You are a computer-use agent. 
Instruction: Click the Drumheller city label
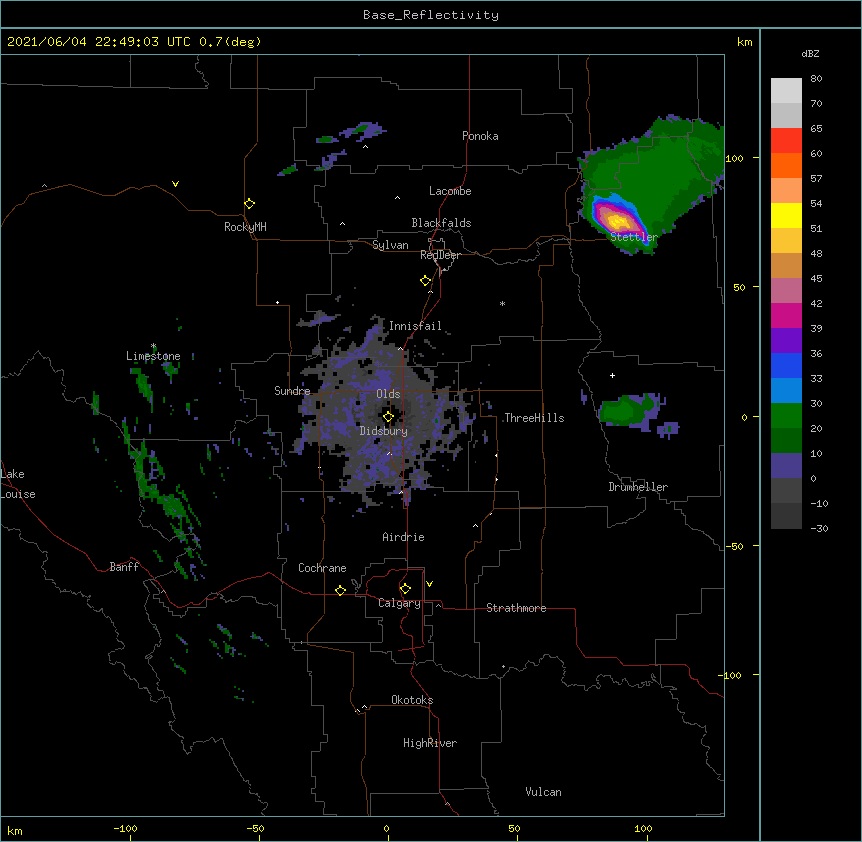638,487
